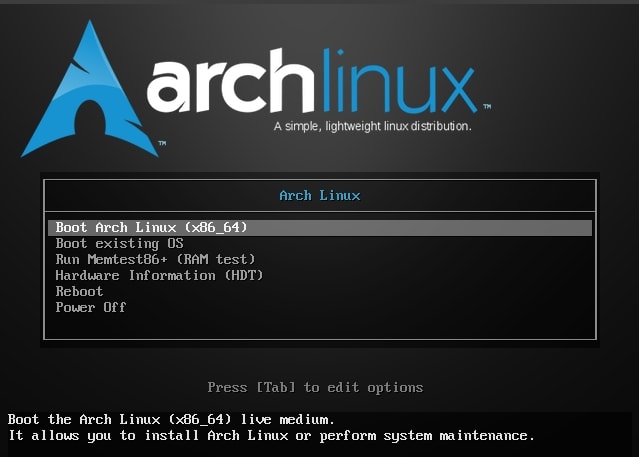Choose the Power Off entry
Screen dimensions: 639x457
[91, 307]
